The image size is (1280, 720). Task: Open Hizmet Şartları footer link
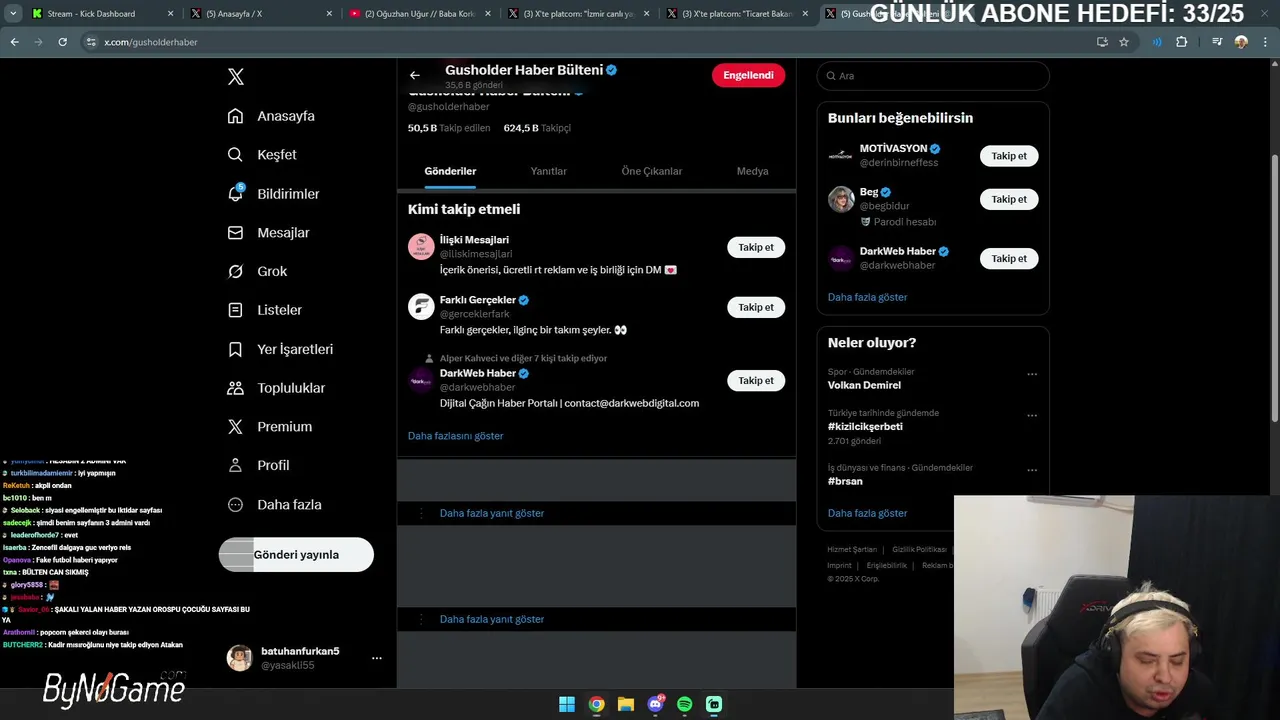852,549
